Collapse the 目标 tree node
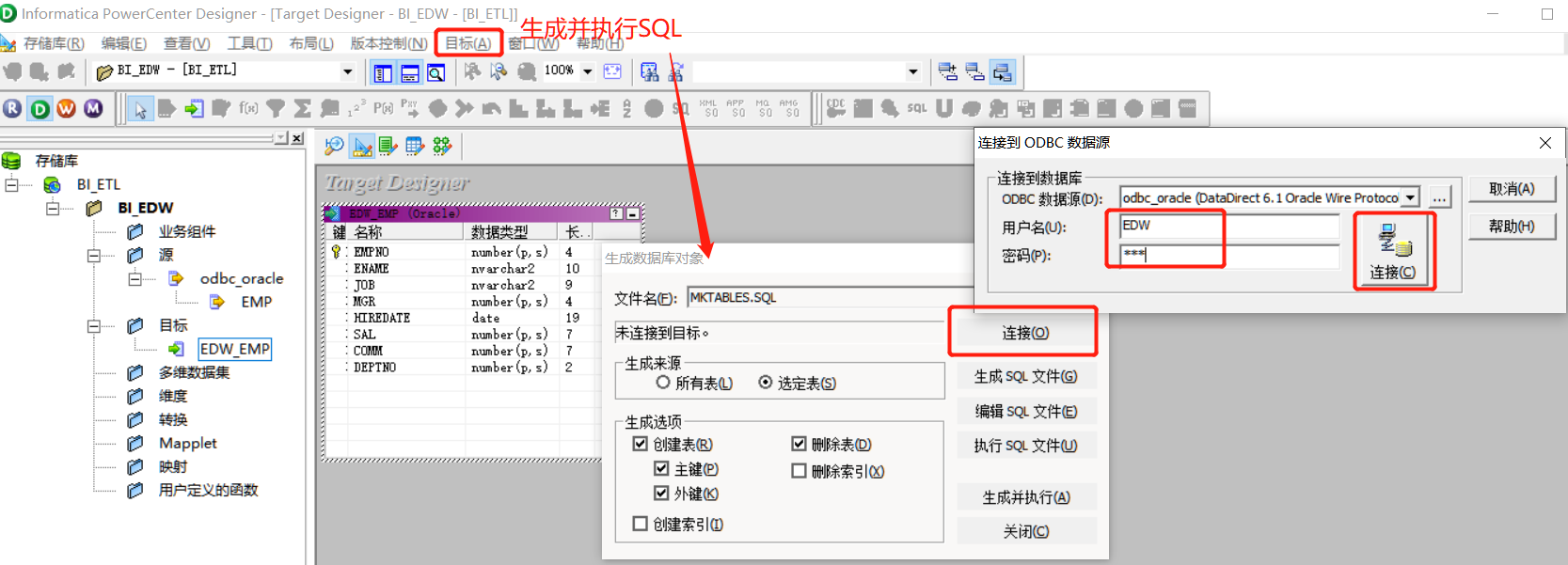The width and height of the screenshot is (1568, 565). click(94, 326)
